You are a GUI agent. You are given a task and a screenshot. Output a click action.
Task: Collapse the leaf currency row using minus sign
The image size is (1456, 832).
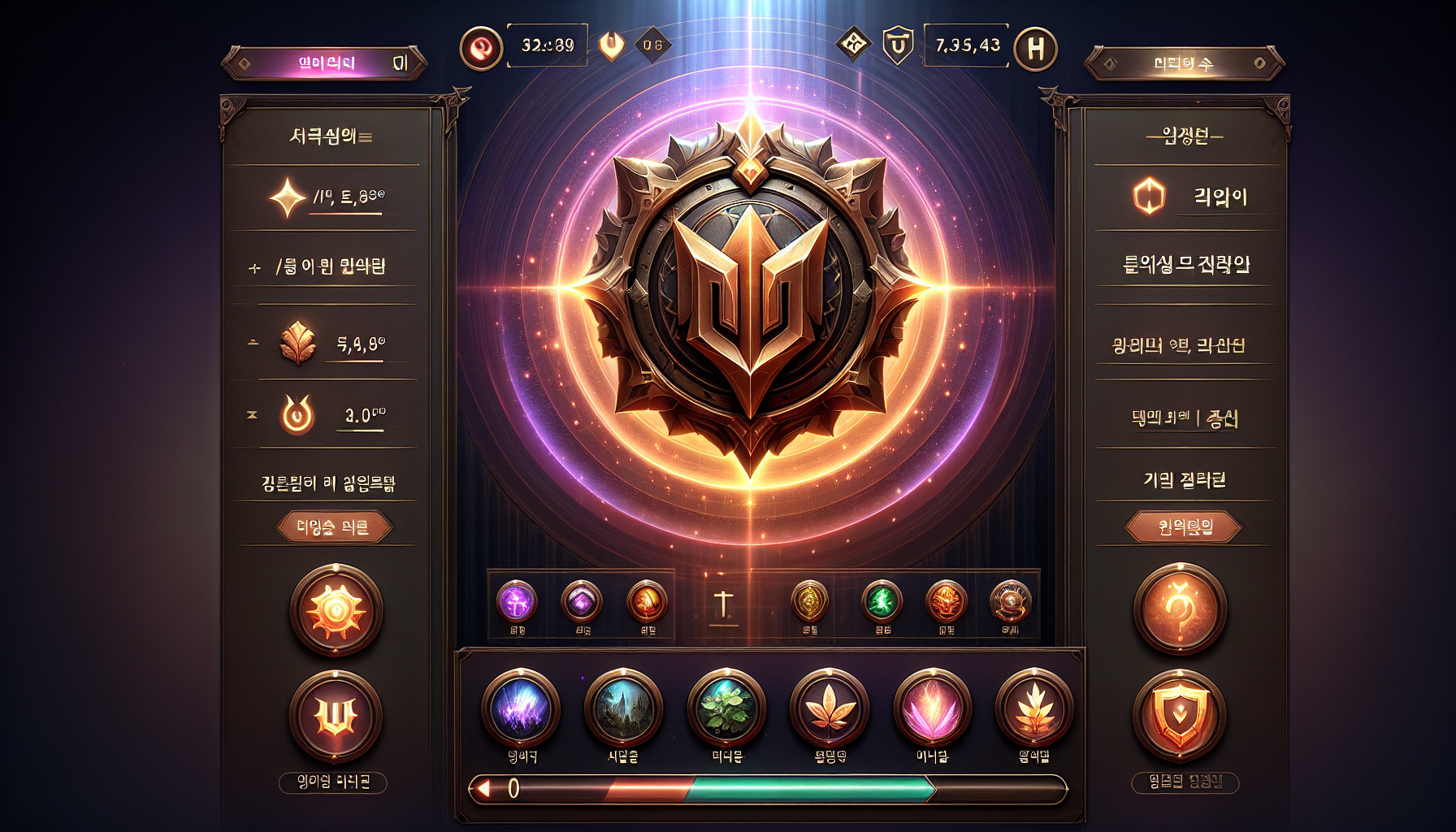(253, 343)
